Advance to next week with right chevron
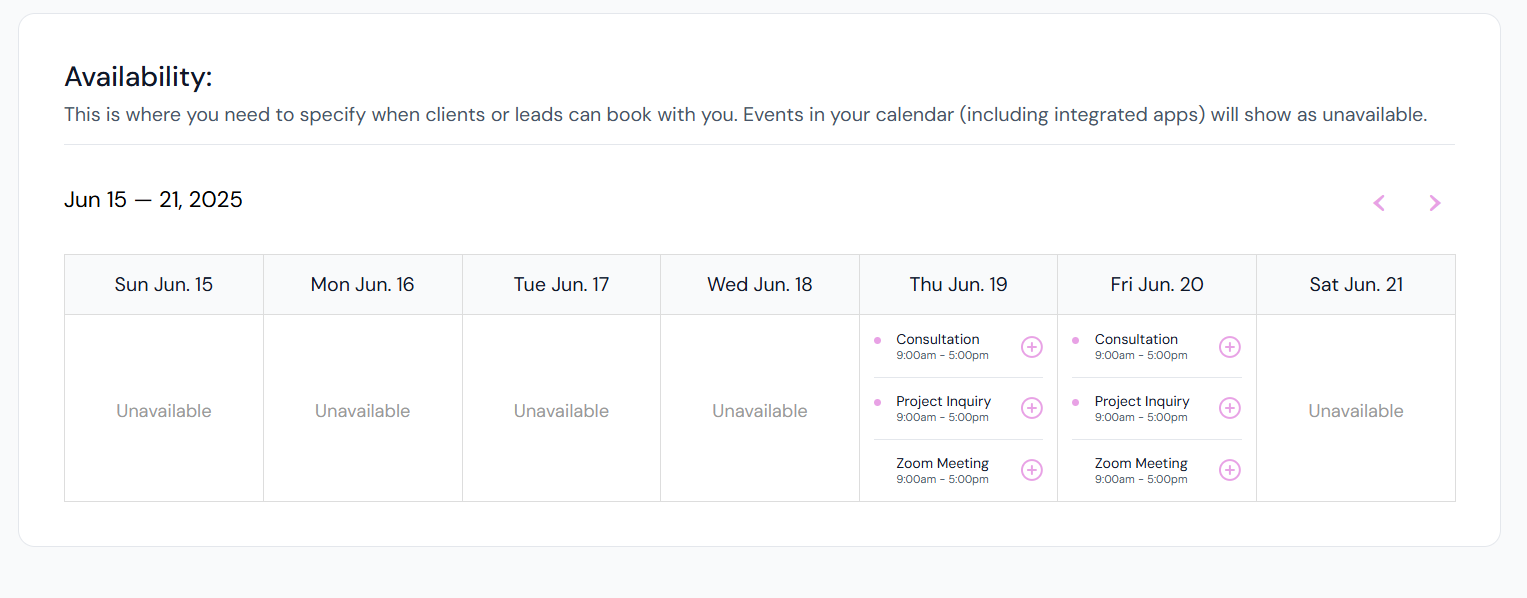Viewport: 1527px width, 598px height. coord(1435,203)
